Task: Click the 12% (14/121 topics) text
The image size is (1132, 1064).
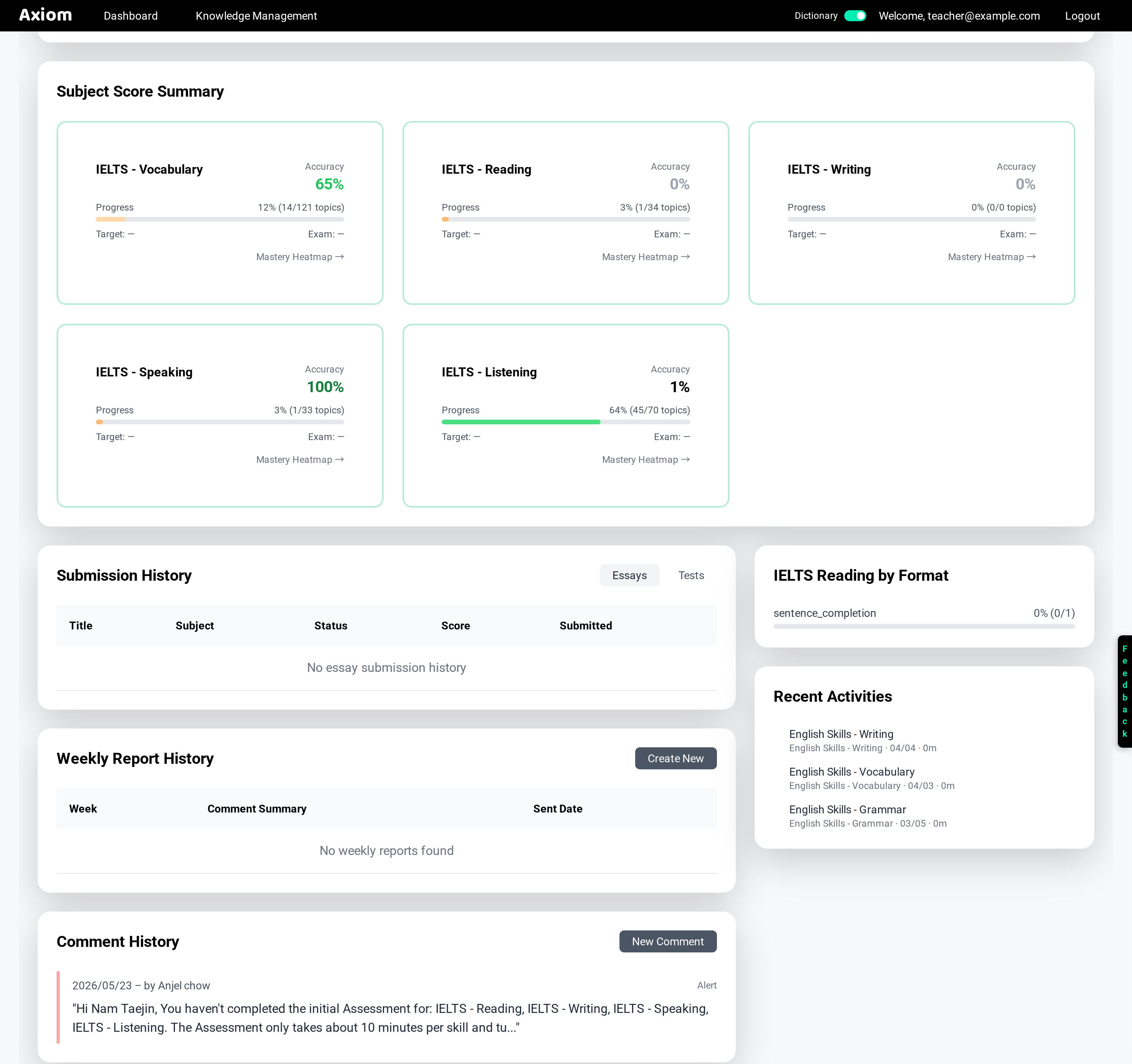Action: pos(301,207)
